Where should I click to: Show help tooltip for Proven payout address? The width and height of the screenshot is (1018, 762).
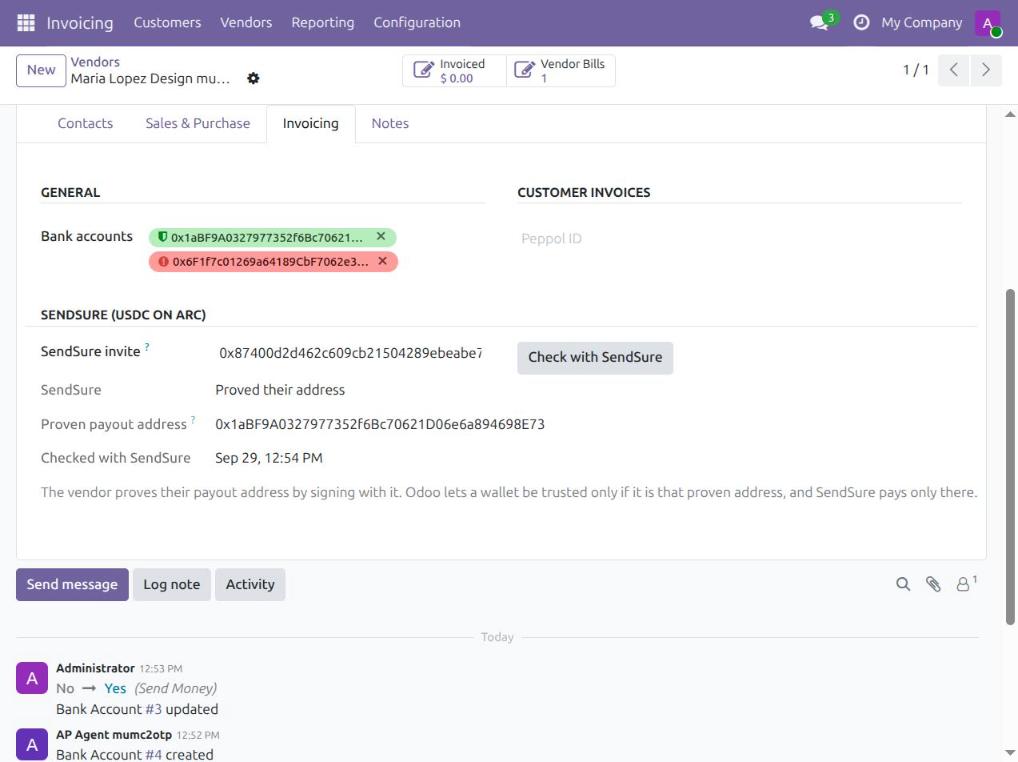pos(193,420)
